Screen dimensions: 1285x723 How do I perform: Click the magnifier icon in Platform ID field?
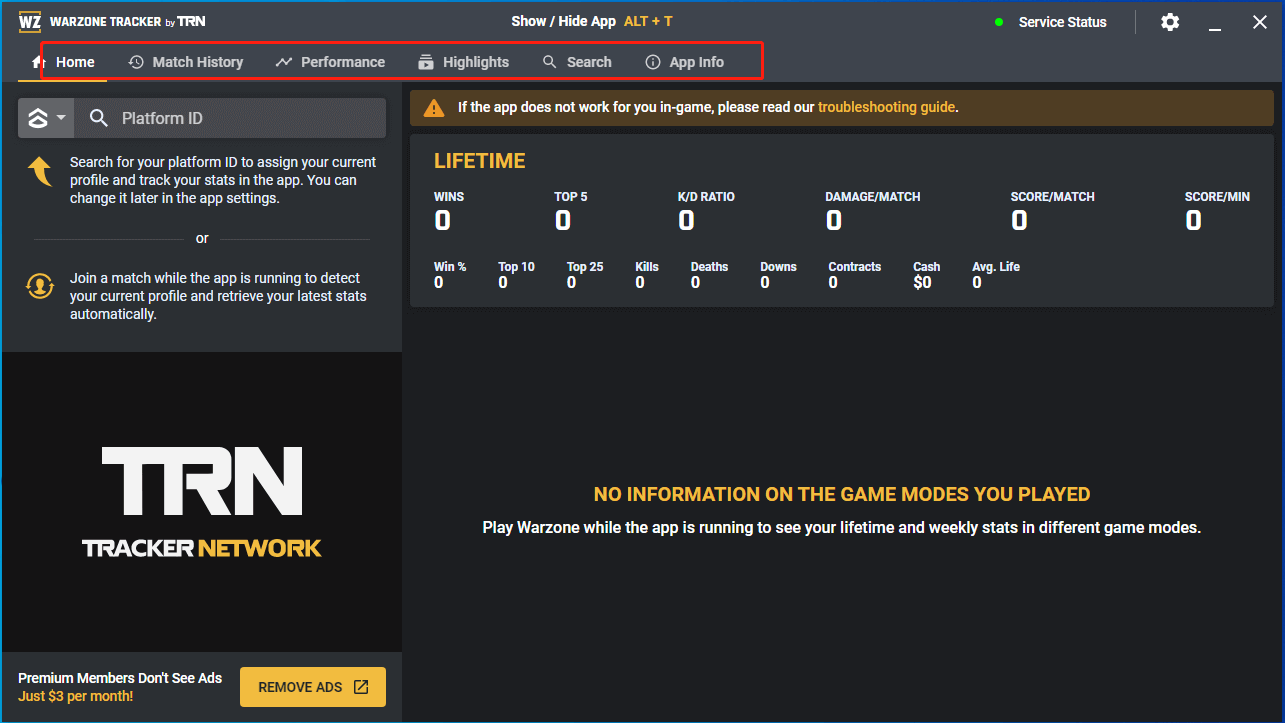click(99, 118)
